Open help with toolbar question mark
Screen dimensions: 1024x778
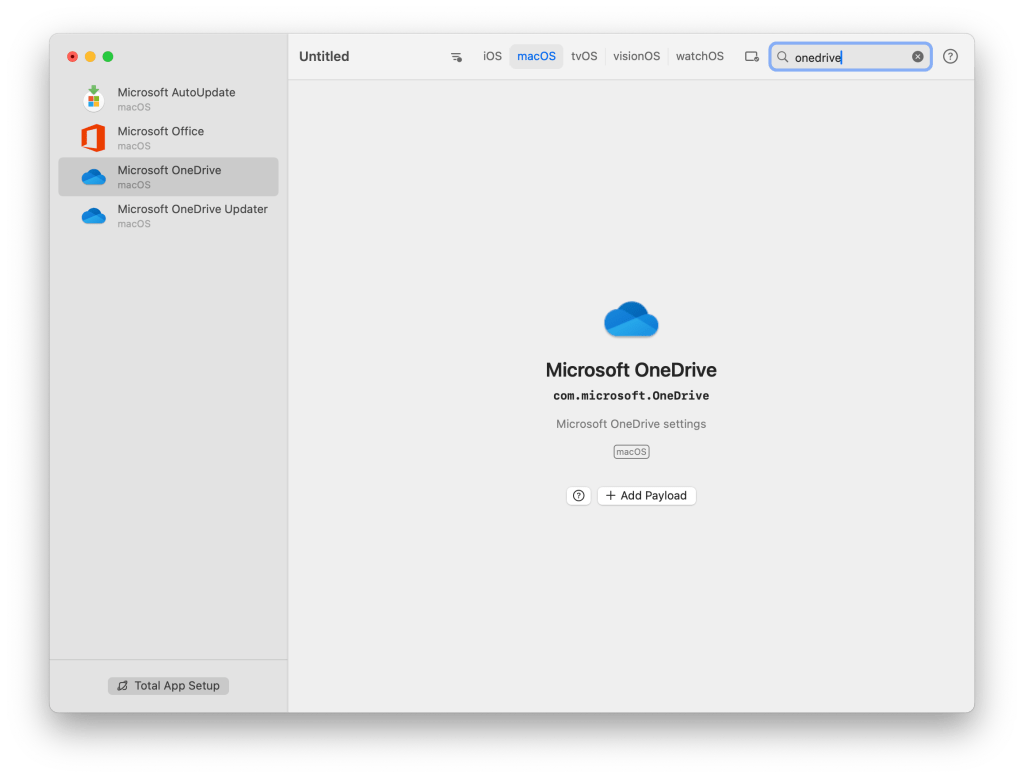950,57
